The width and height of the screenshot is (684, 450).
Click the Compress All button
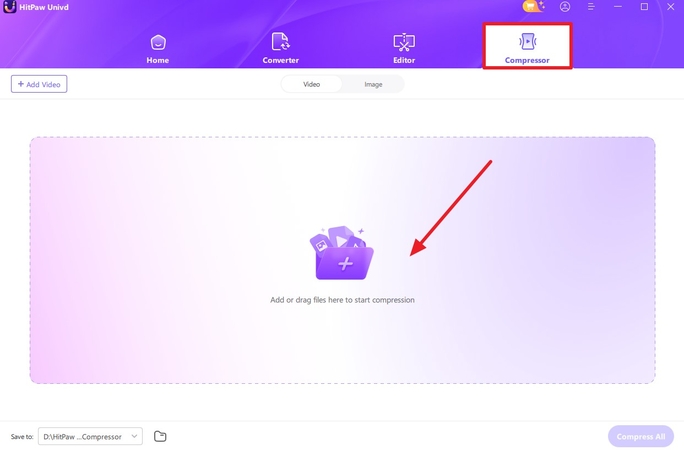tap(641, 436)
